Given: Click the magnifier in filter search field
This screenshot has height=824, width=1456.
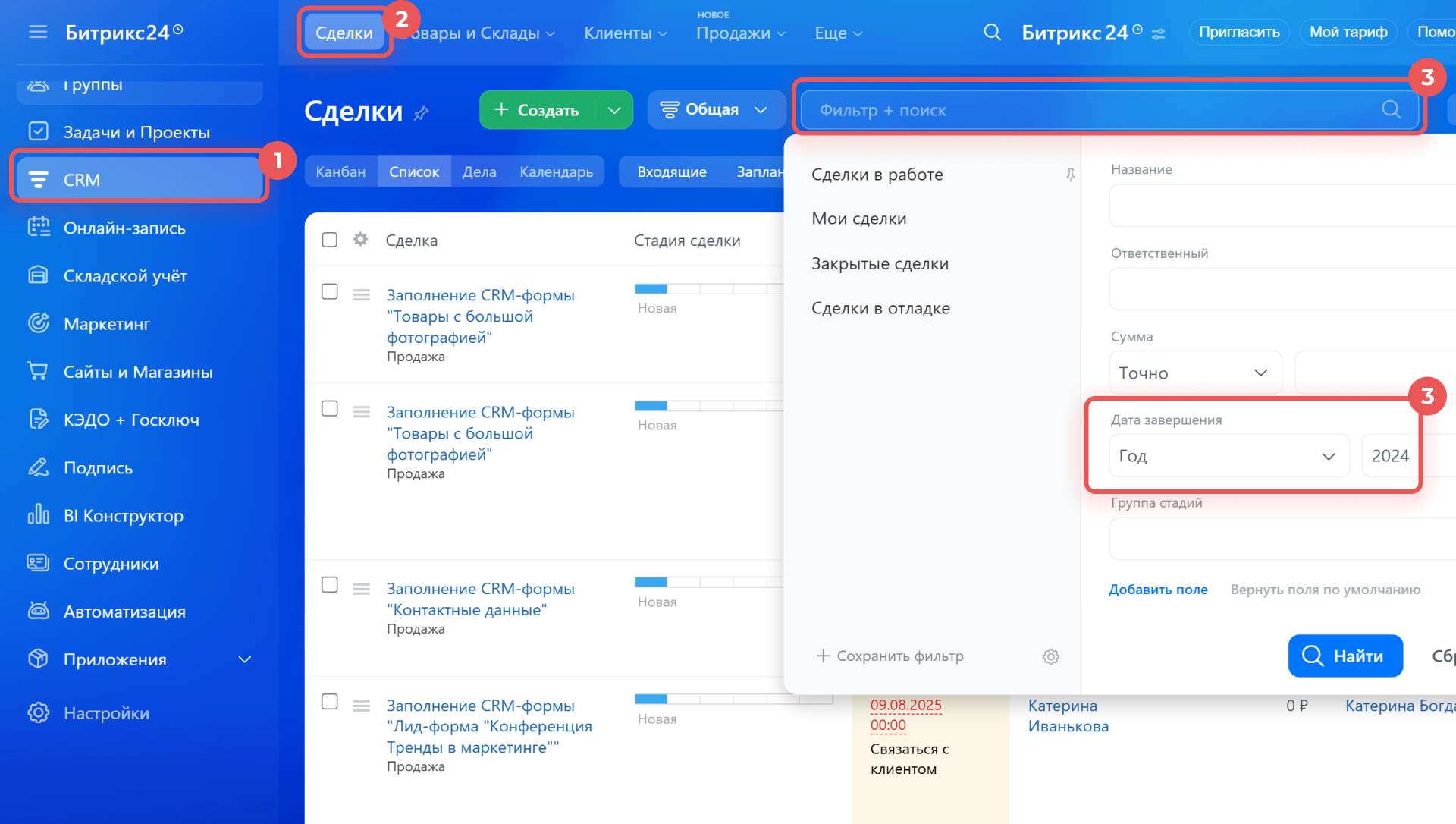Looking at the screenshot, I should [x=1391, y=110].
